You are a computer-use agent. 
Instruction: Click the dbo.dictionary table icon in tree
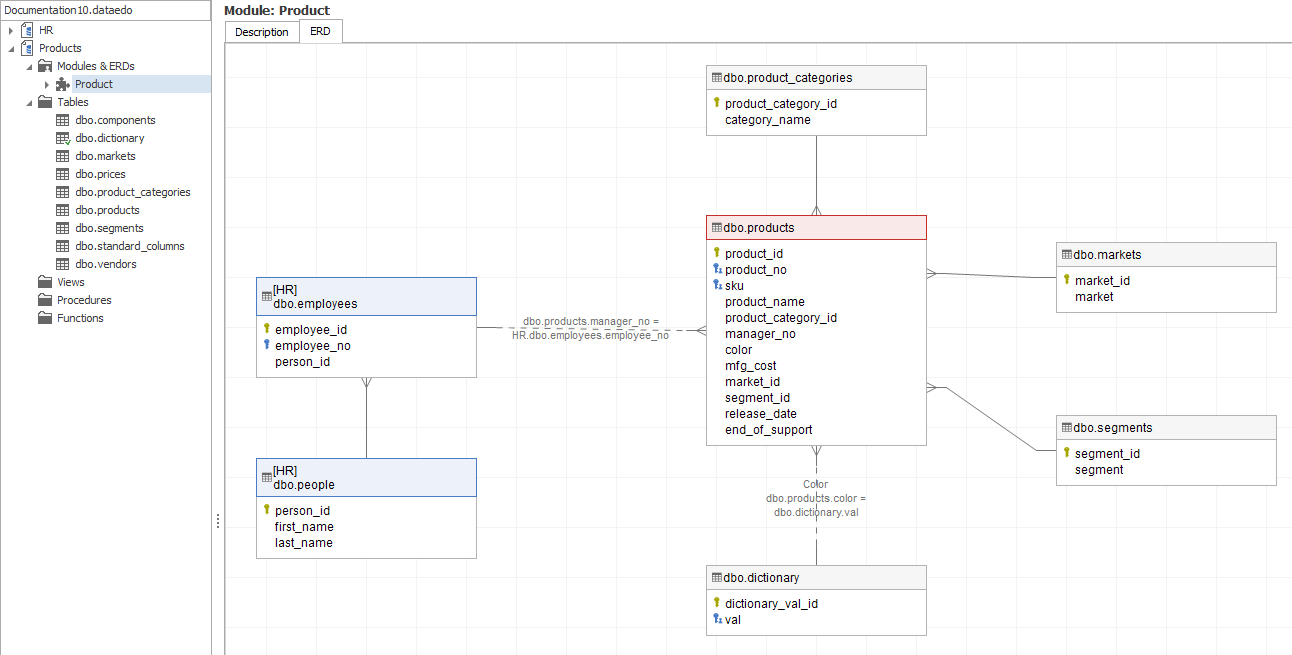click(x=63, y=138)
